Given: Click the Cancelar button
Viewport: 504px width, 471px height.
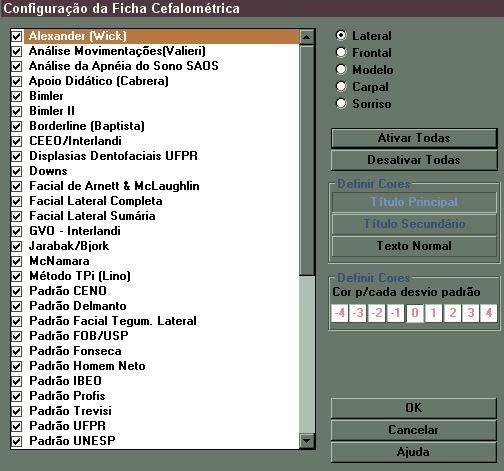Looking at the screenshot, I should tap(414, 430).
